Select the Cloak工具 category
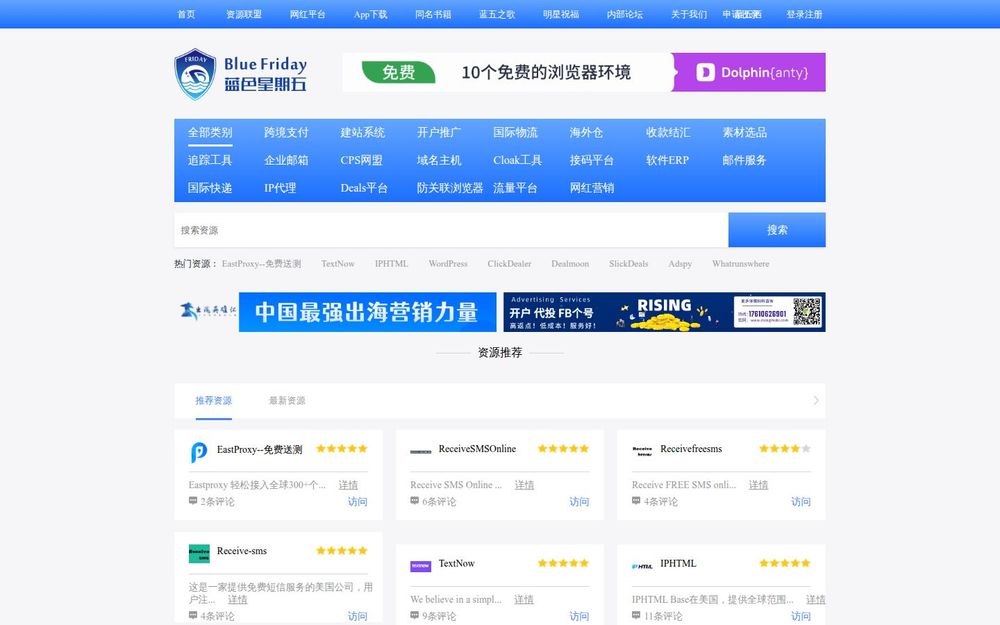This screenshot has width=1000, height=625. point(517,160)
